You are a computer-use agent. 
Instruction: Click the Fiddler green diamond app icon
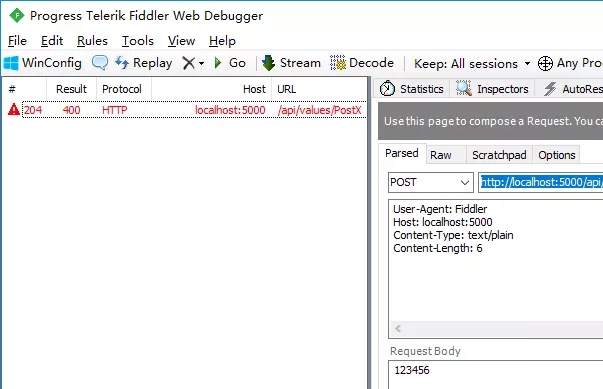coord(17,15)
